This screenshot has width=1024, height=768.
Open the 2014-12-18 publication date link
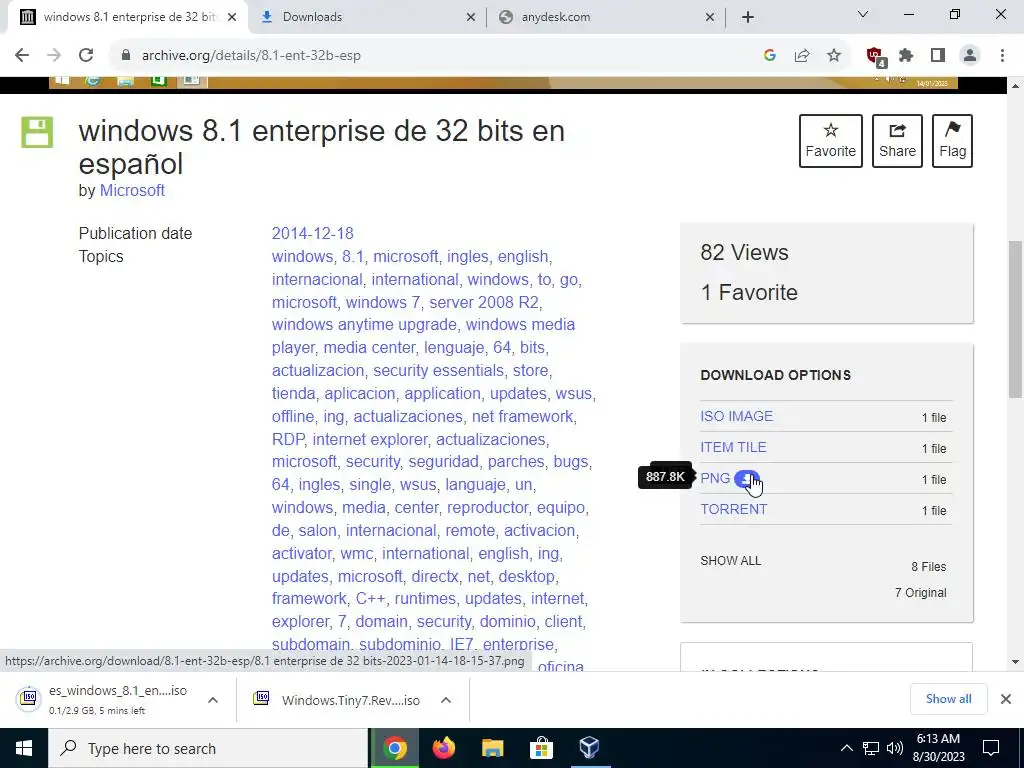(x=312, y=234)
